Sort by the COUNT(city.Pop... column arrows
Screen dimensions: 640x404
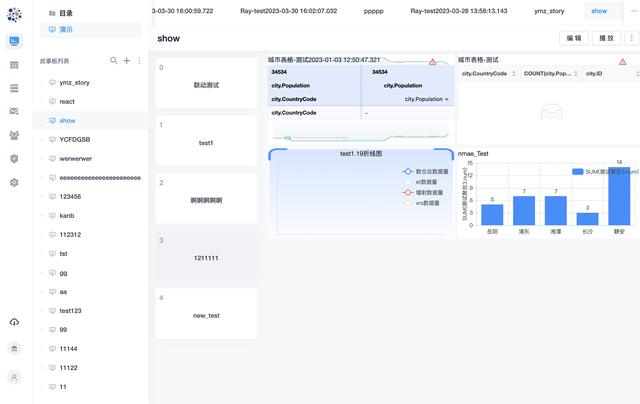tap(576, 73)
